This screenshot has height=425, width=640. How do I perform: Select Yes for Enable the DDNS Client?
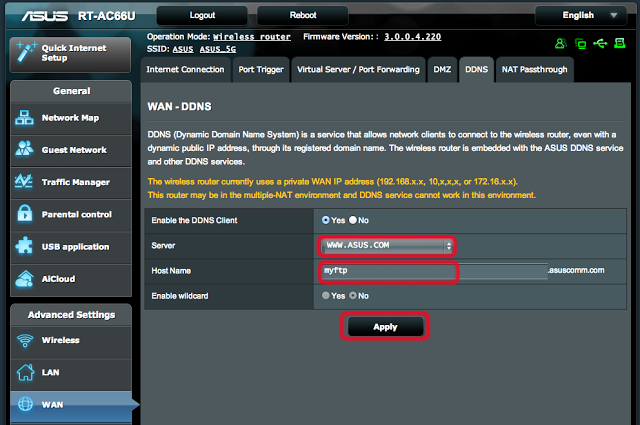[326, 220]
